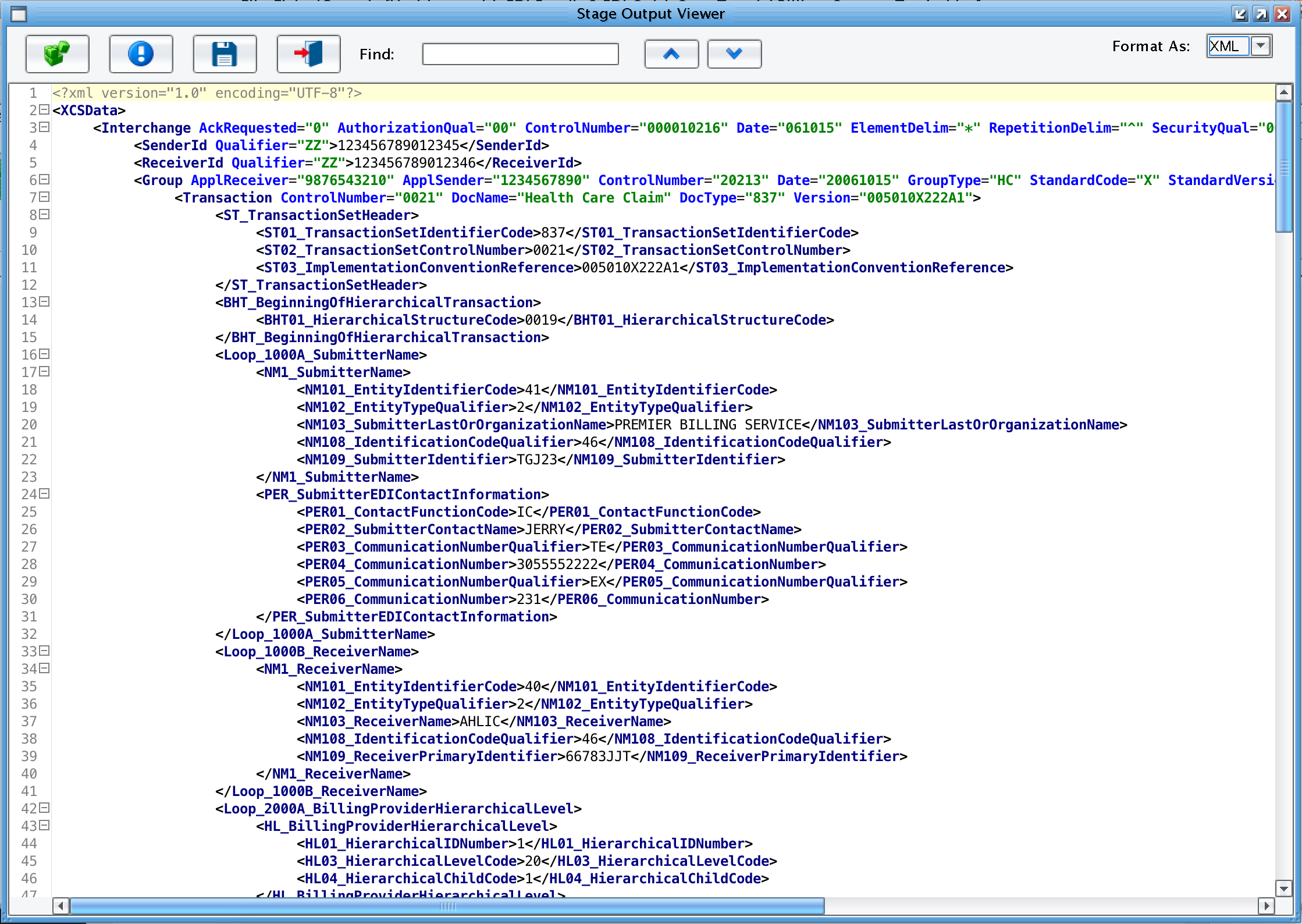Click the vertical scrollbar up arrow

1284,92
